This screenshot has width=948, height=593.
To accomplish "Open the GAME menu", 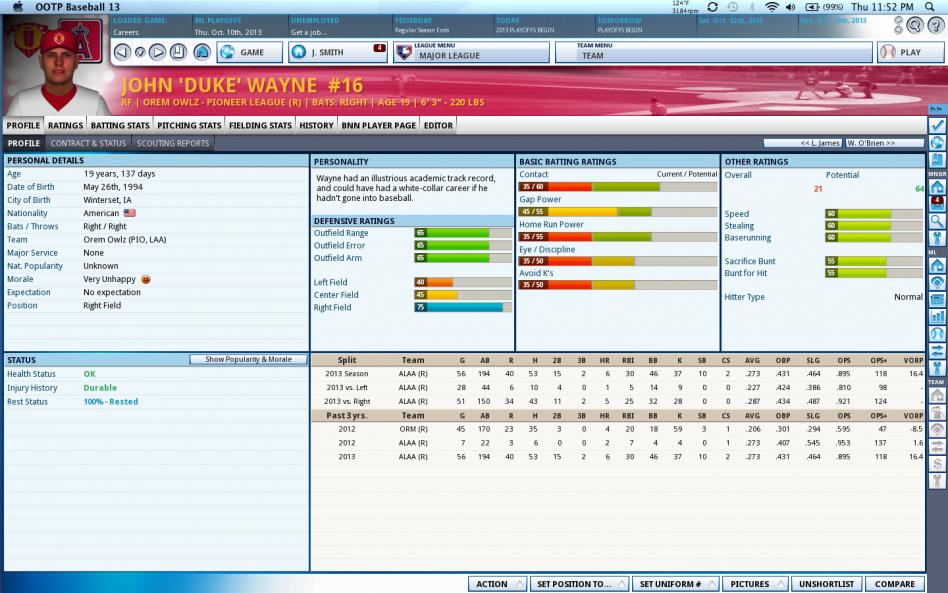I will coord(249,52).
